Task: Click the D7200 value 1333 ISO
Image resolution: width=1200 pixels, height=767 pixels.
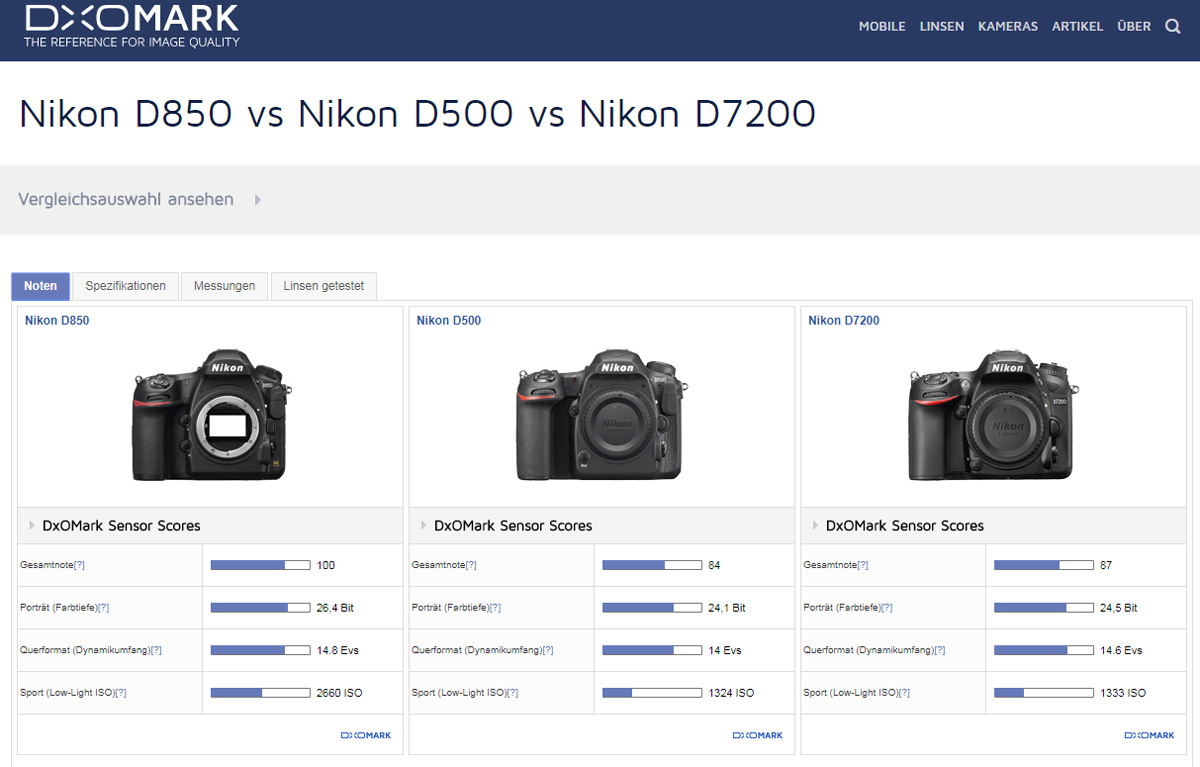Action: (x=1123, y=693)
